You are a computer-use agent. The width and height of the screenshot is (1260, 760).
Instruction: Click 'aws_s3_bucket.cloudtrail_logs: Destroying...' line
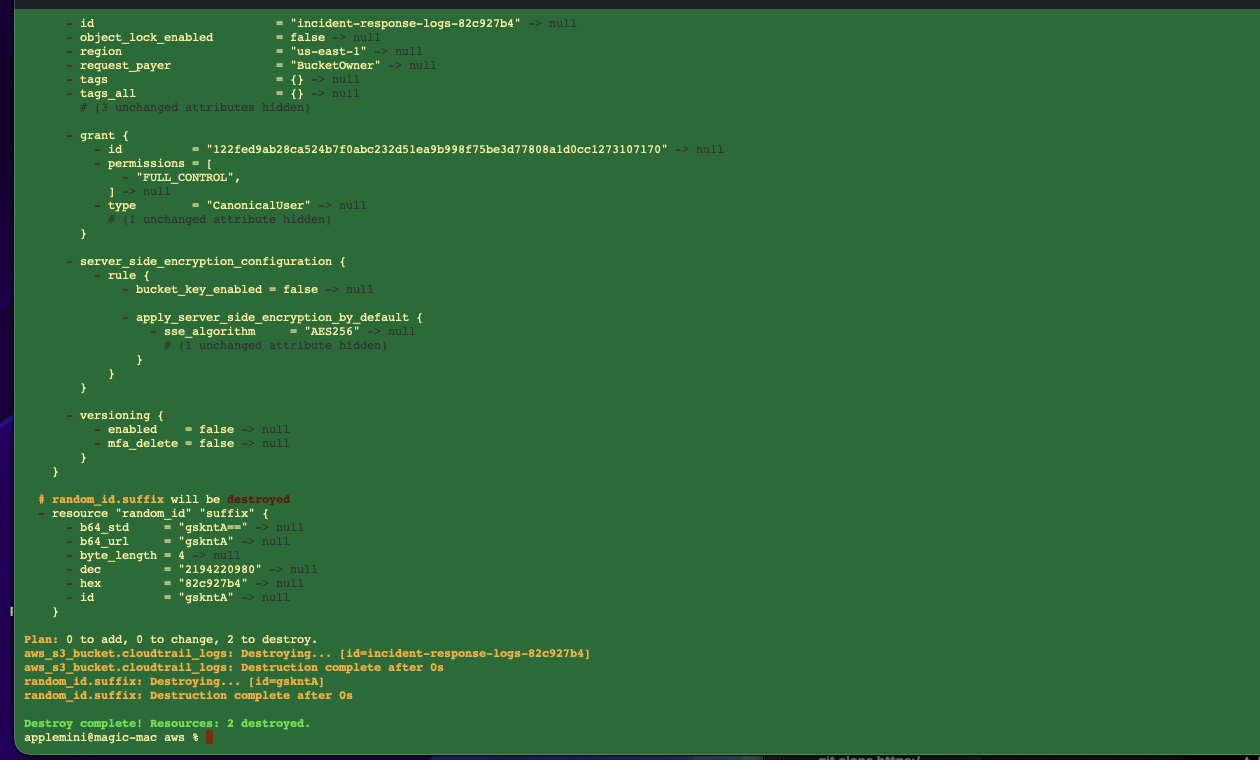(307, 653)
